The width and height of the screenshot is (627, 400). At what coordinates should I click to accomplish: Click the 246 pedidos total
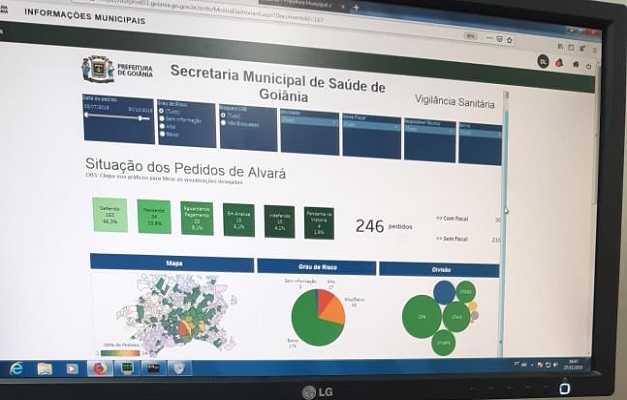click(x=383, y=226)
